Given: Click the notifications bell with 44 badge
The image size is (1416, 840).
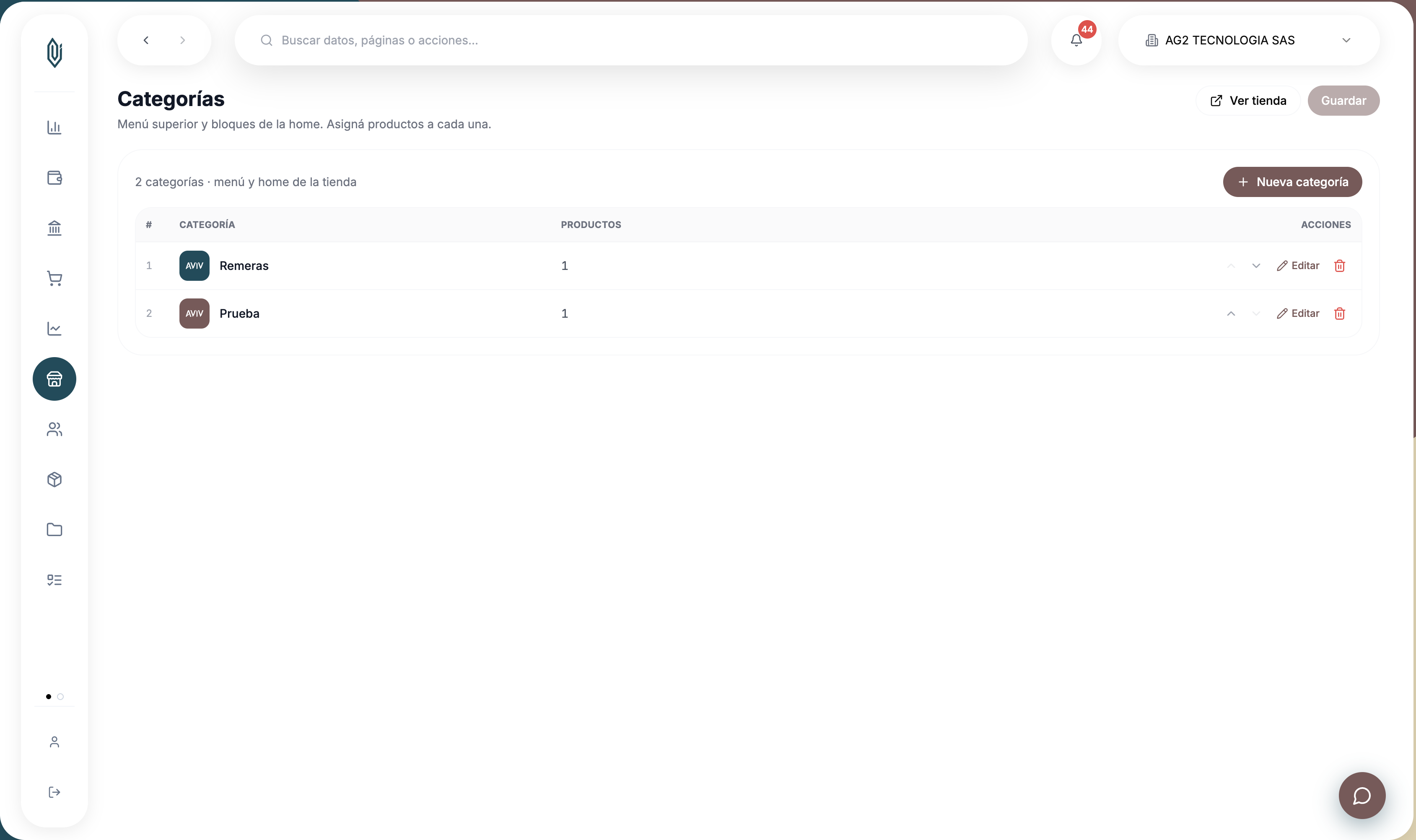Looking at the screenshot, I should pyautogui.click(x=1076, y=40).
